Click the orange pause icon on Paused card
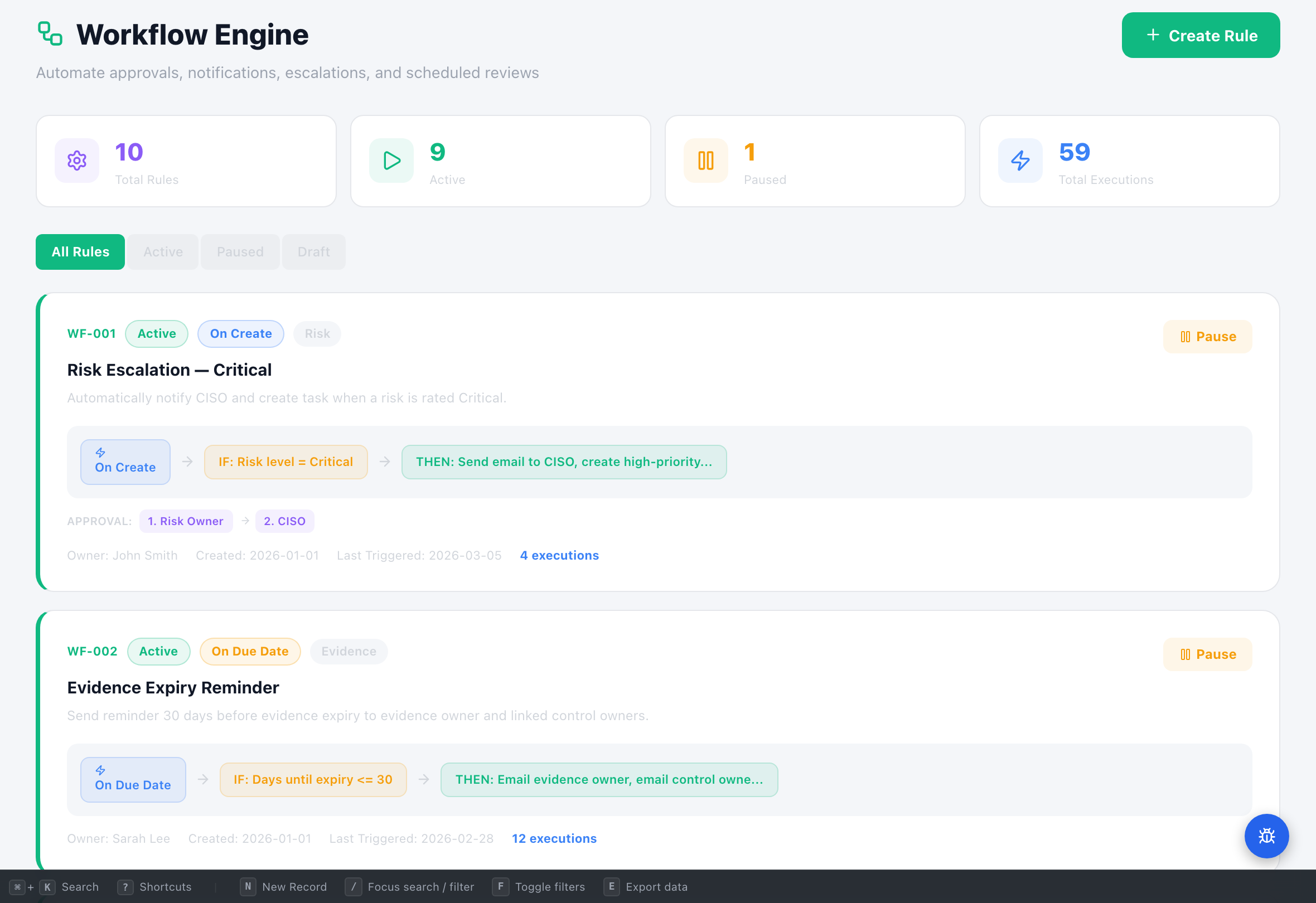Viewport: 1316px width, 903px height. (705, 160)
